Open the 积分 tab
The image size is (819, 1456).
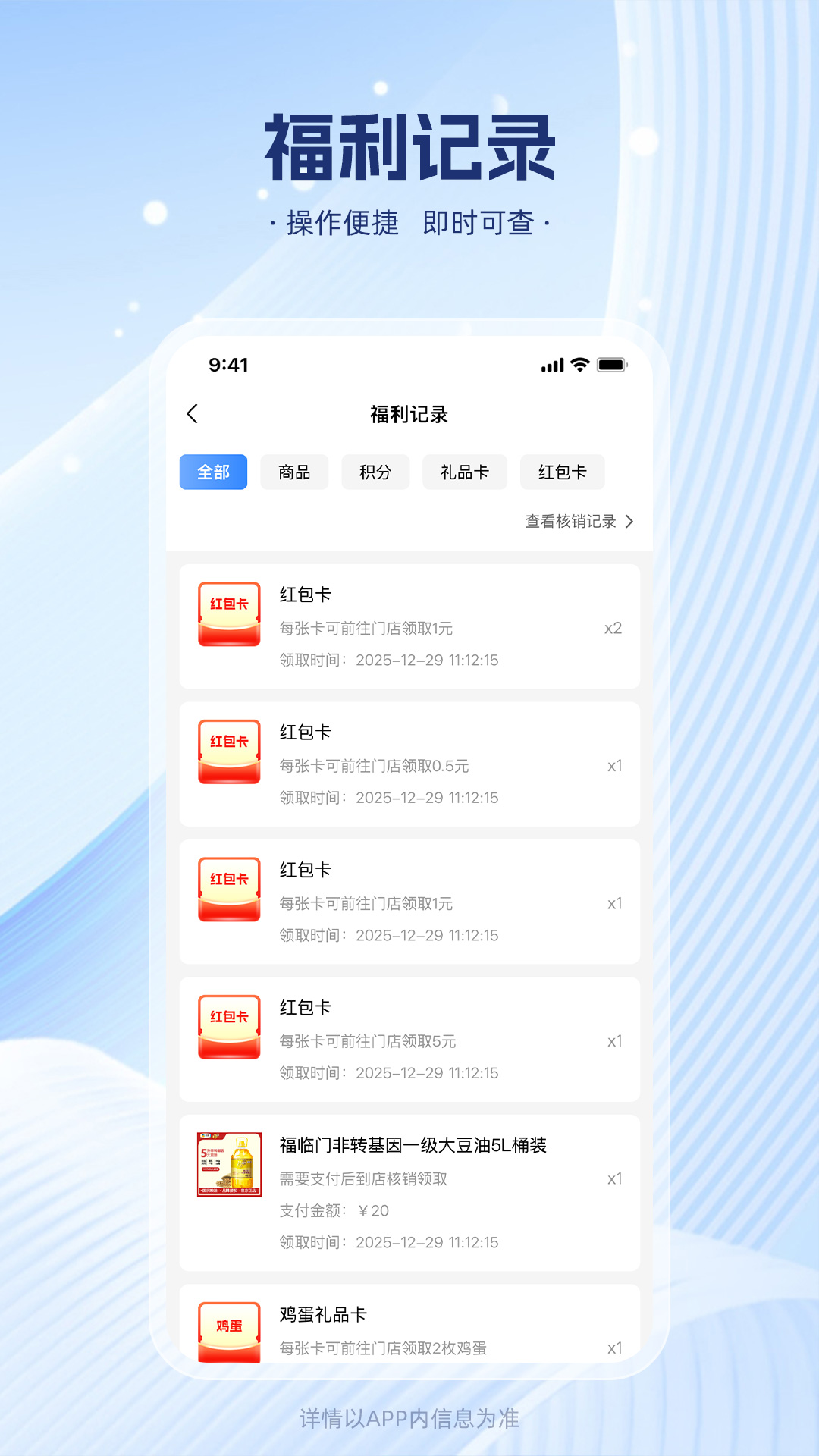tap(375, 472)
